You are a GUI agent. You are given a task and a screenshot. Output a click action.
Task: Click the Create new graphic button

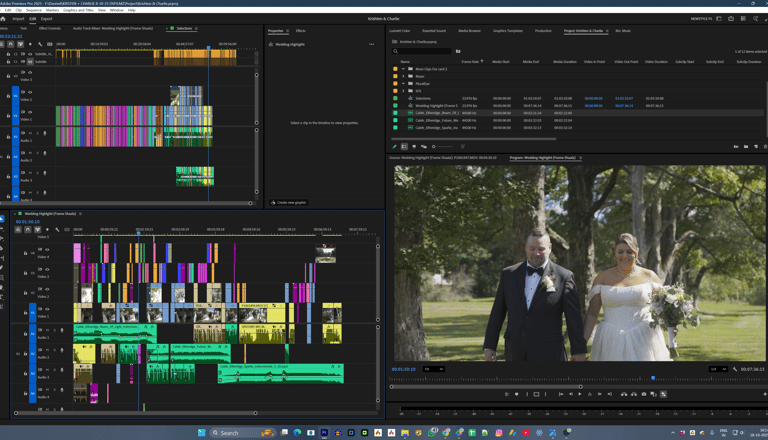point(286,202)
